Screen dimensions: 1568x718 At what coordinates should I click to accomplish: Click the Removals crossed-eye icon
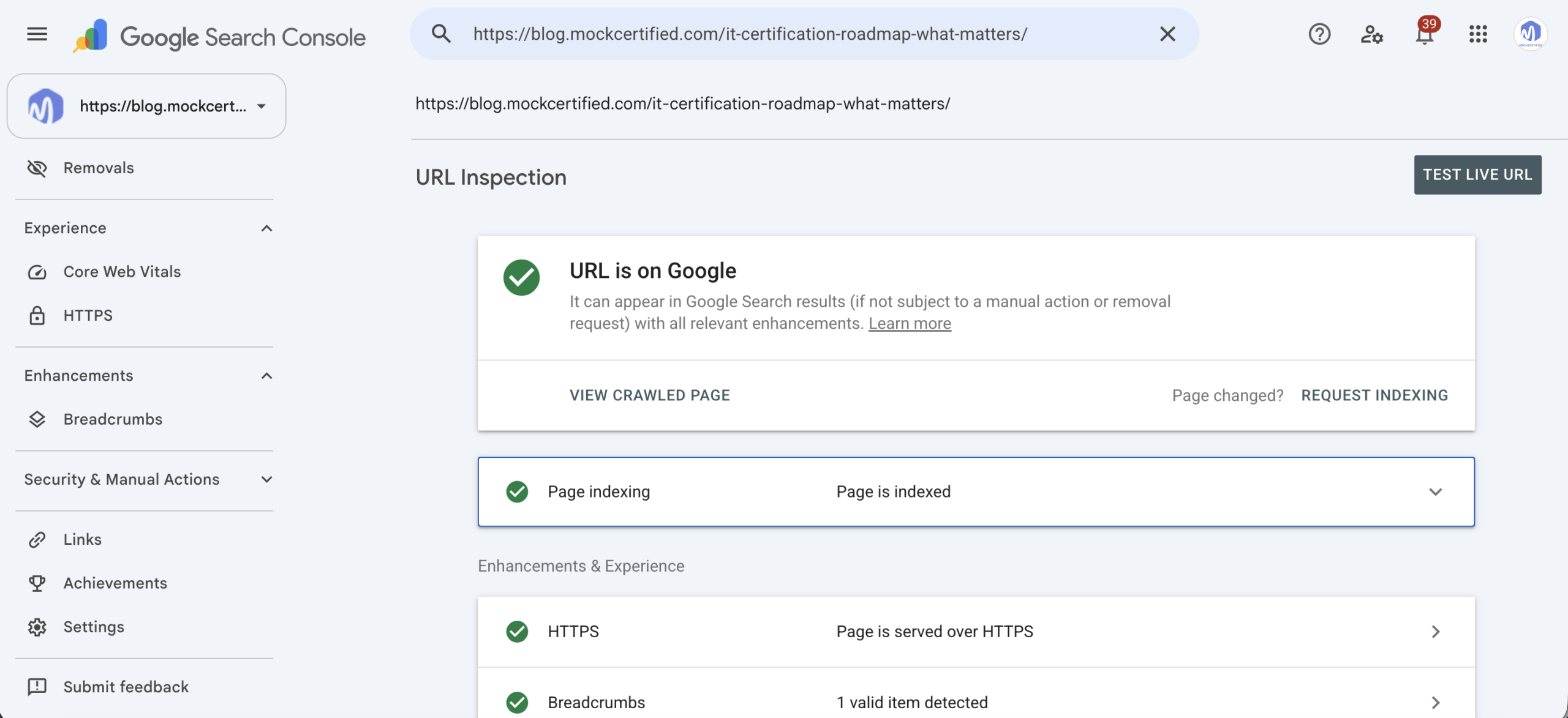(37, 168)
